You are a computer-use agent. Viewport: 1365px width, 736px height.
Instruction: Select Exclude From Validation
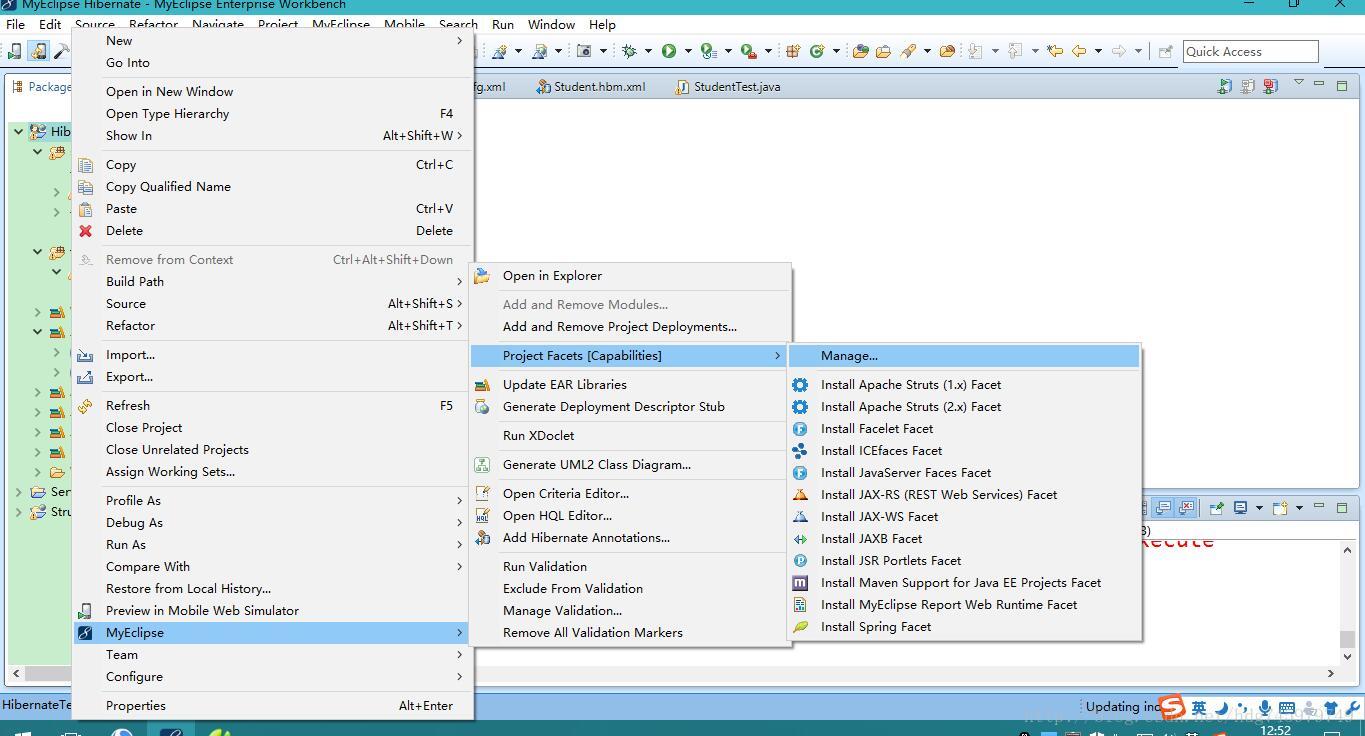pyautogui.click(x=629, y=589)
